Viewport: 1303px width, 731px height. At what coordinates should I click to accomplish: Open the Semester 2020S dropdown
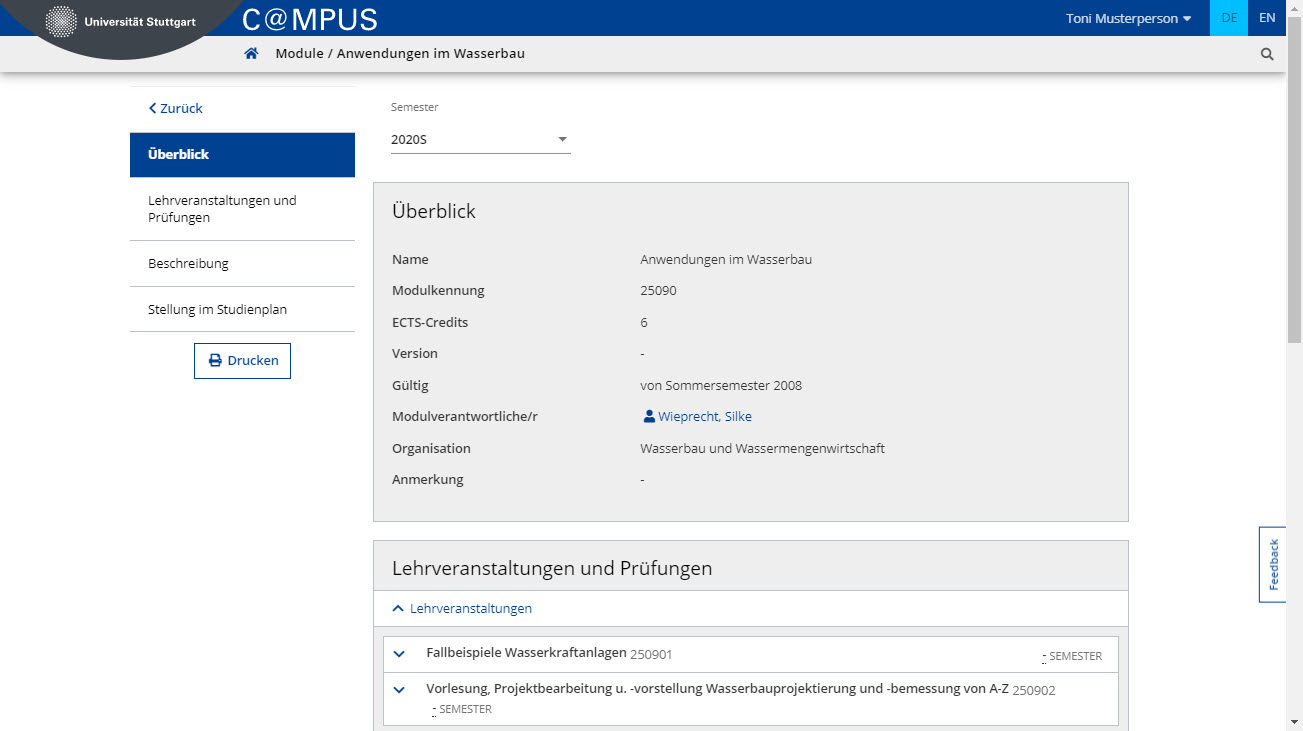coord(480,140)
